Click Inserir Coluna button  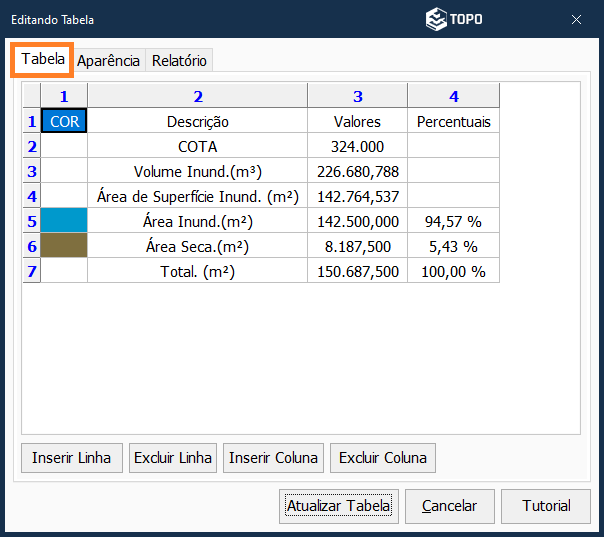273,458
